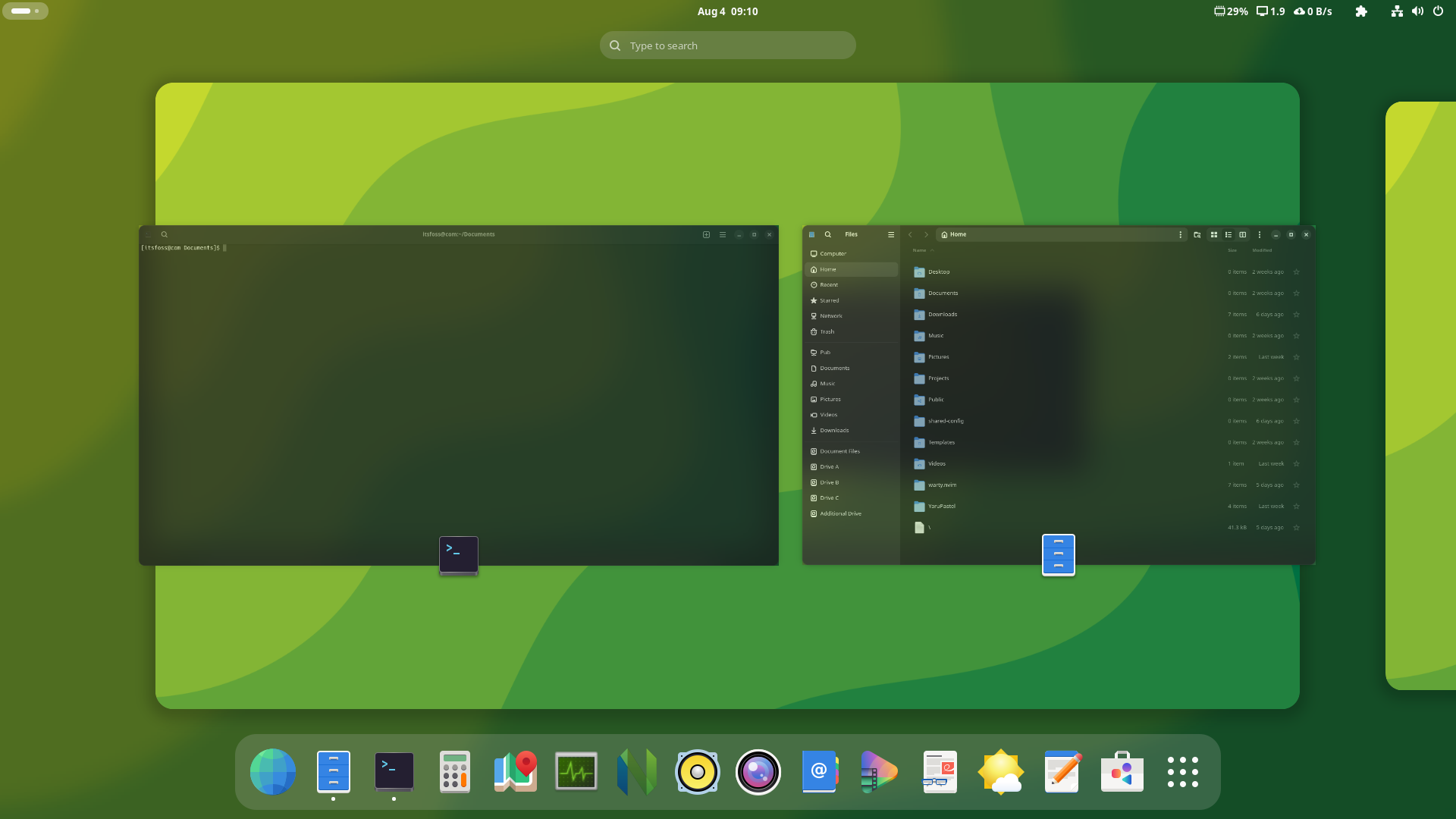
Task: Open System Monitor from the dock
Action: point(576,772)
